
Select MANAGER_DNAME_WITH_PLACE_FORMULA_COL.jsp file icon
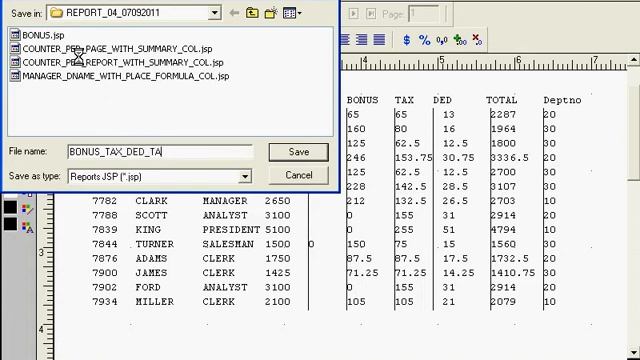(15, 76)
